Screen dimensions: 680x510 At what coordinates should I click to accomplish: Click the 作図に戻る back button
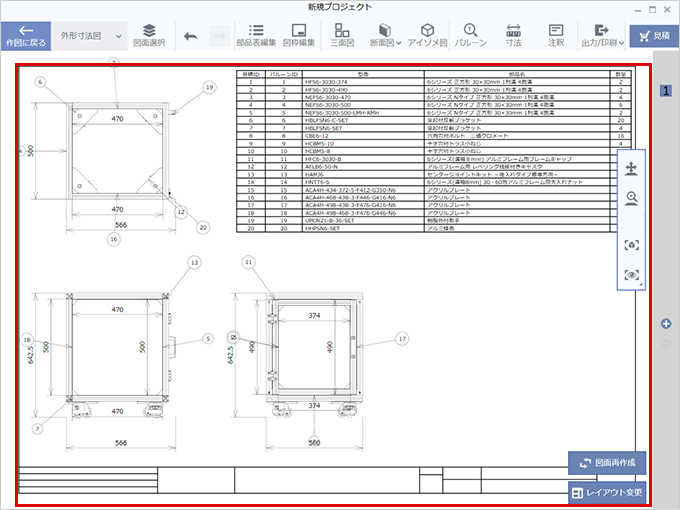point(26,36)
